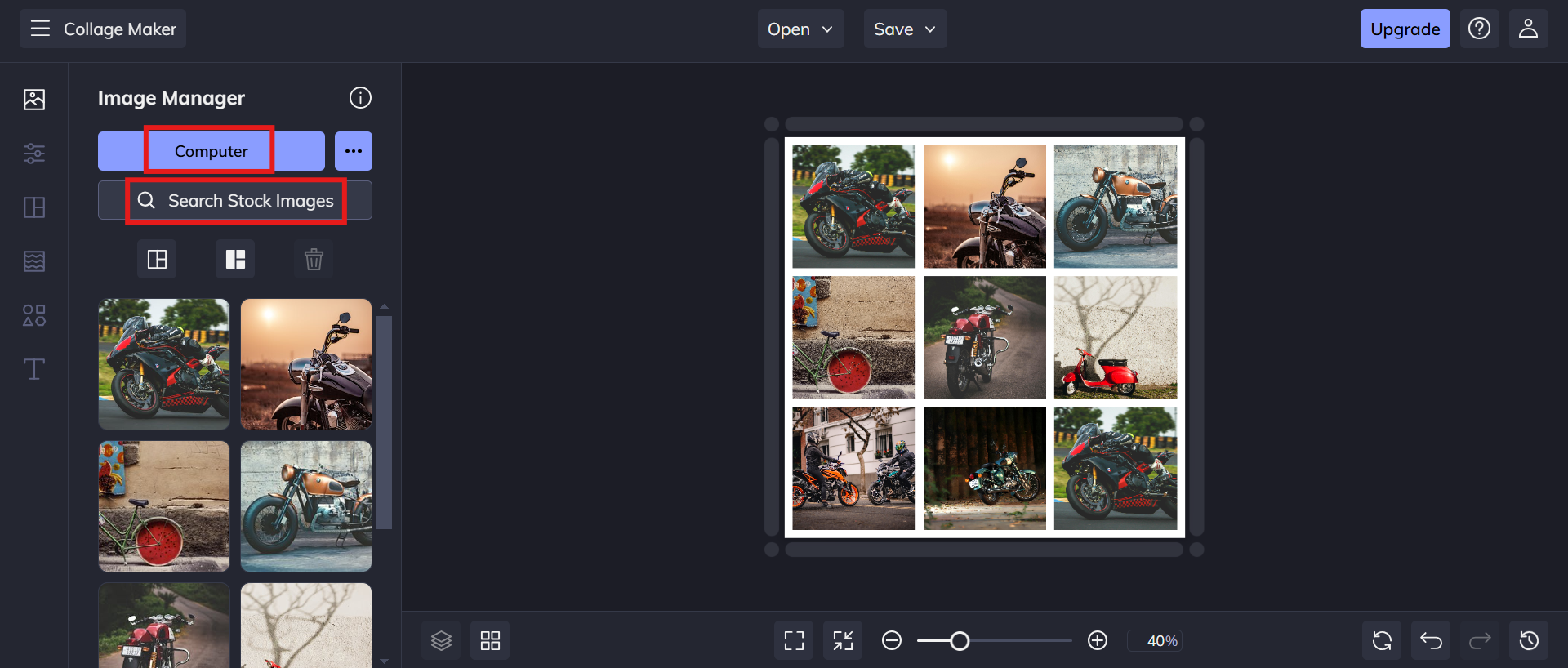Select the red sport motorcycle panel thumbnail

pyautogui.click(x=164, y=364)
